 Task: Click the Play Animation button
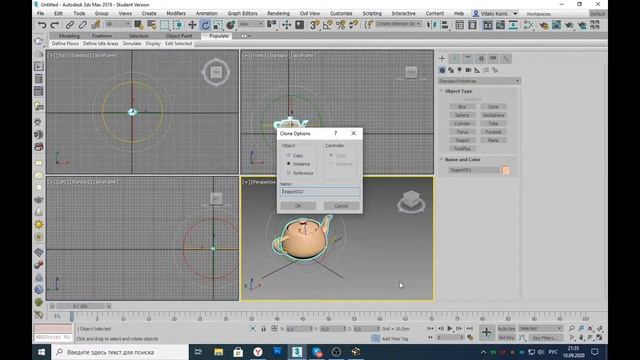pyautogui.click(x=450, y=328)
